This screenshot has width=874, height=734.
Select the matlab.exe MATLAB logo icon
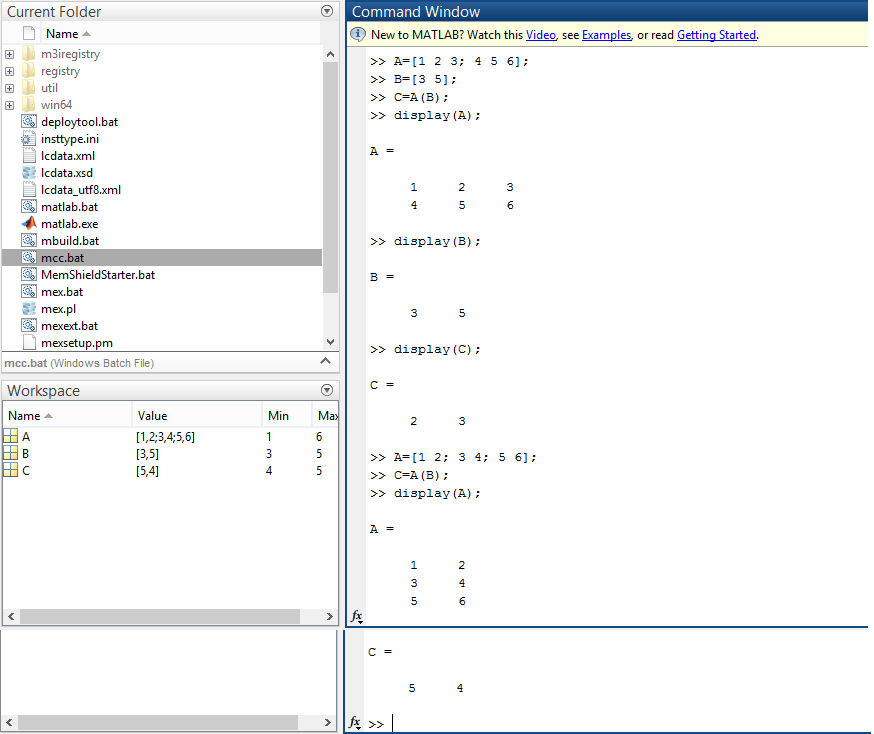pyautogui.click(x=29, y=223)
